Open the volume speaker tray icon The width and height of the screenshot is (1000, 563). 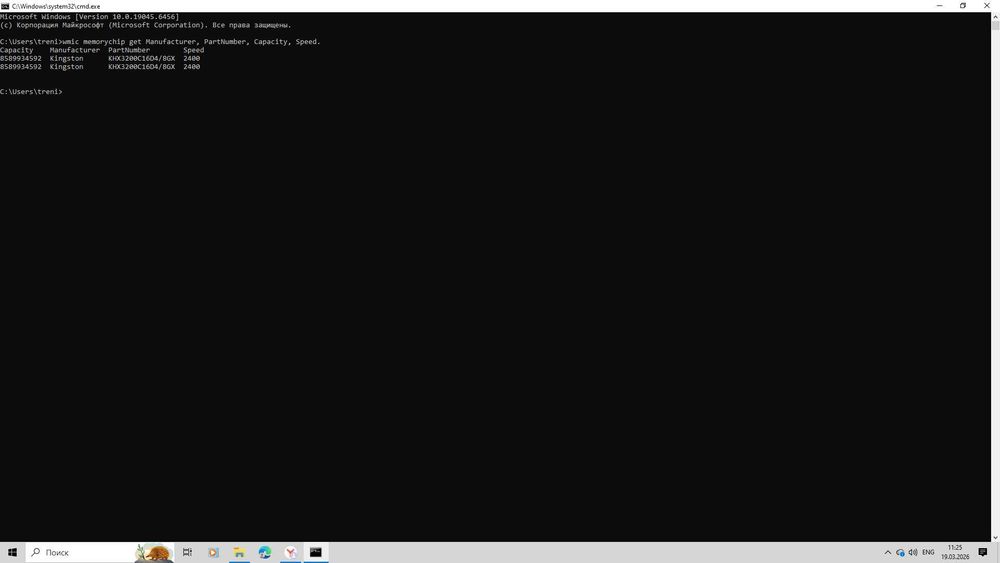913,552
